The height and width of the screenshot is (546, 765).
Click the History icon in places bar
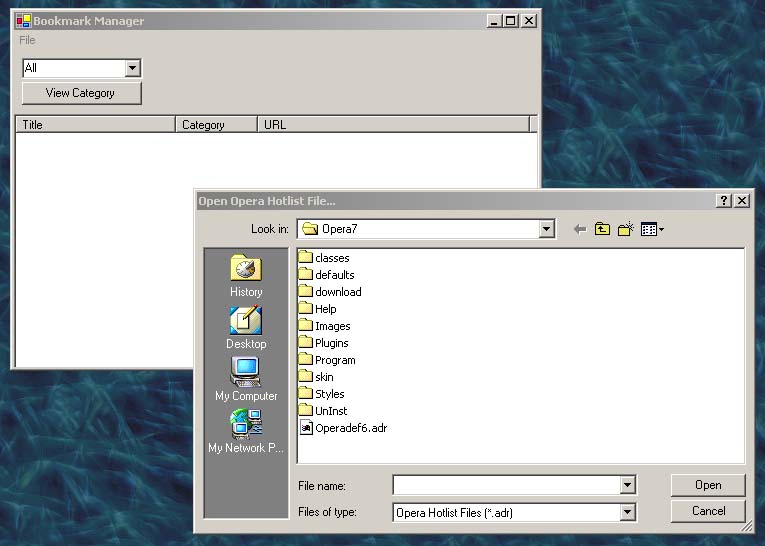coord(246,275)
